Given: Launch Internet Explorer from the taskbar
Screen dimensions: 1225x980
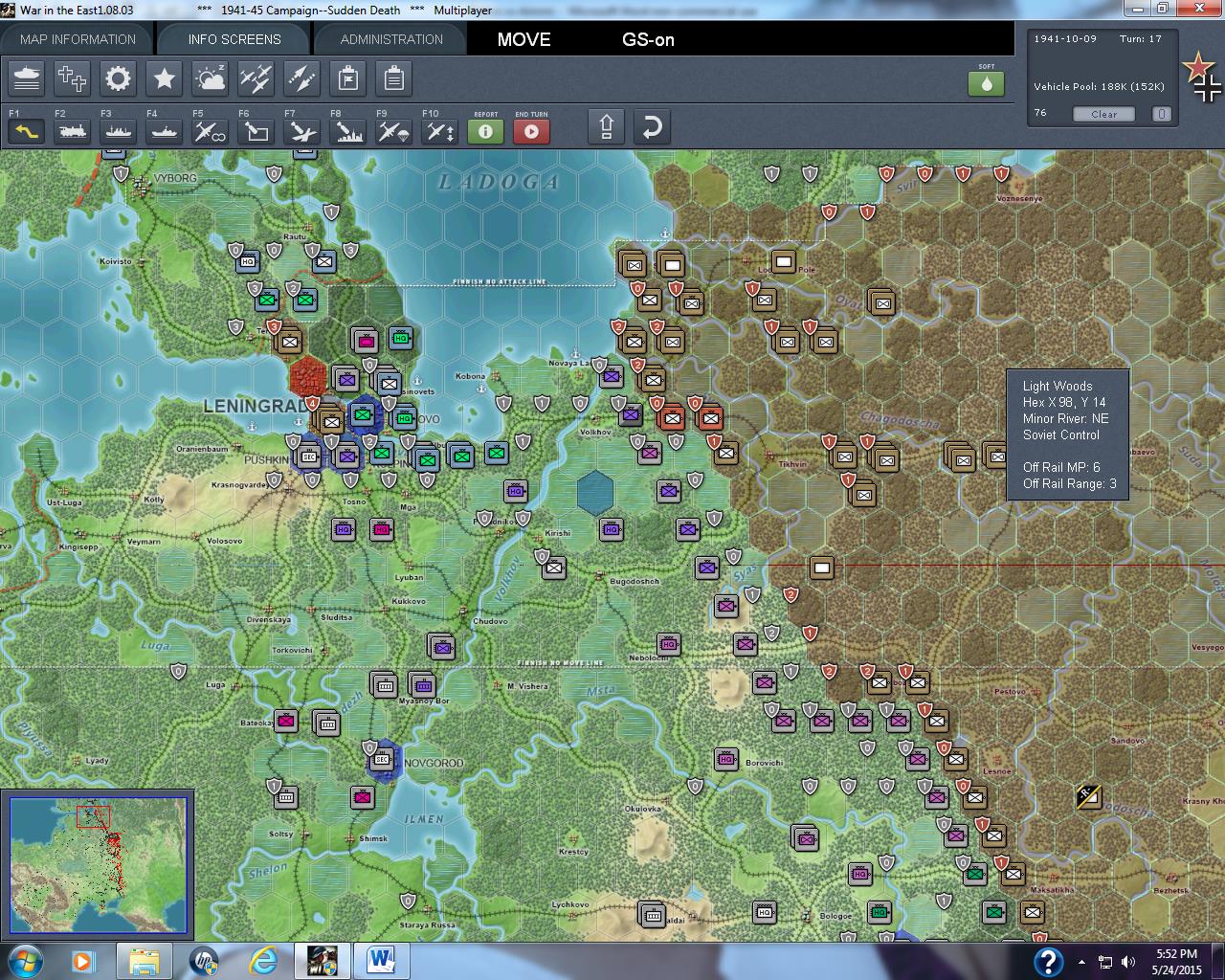Looking at the screenshot, I should (262, 960).
